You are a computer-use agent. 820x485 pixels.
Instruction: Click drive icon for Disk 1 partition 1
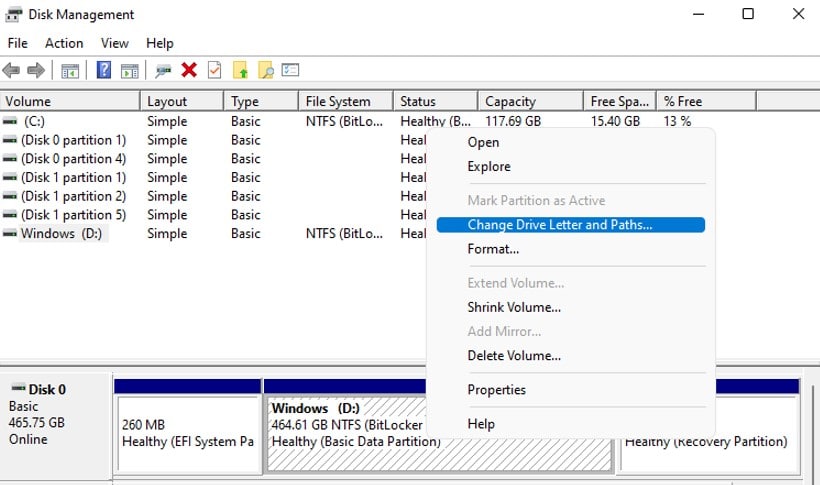(x=10, y=177)
